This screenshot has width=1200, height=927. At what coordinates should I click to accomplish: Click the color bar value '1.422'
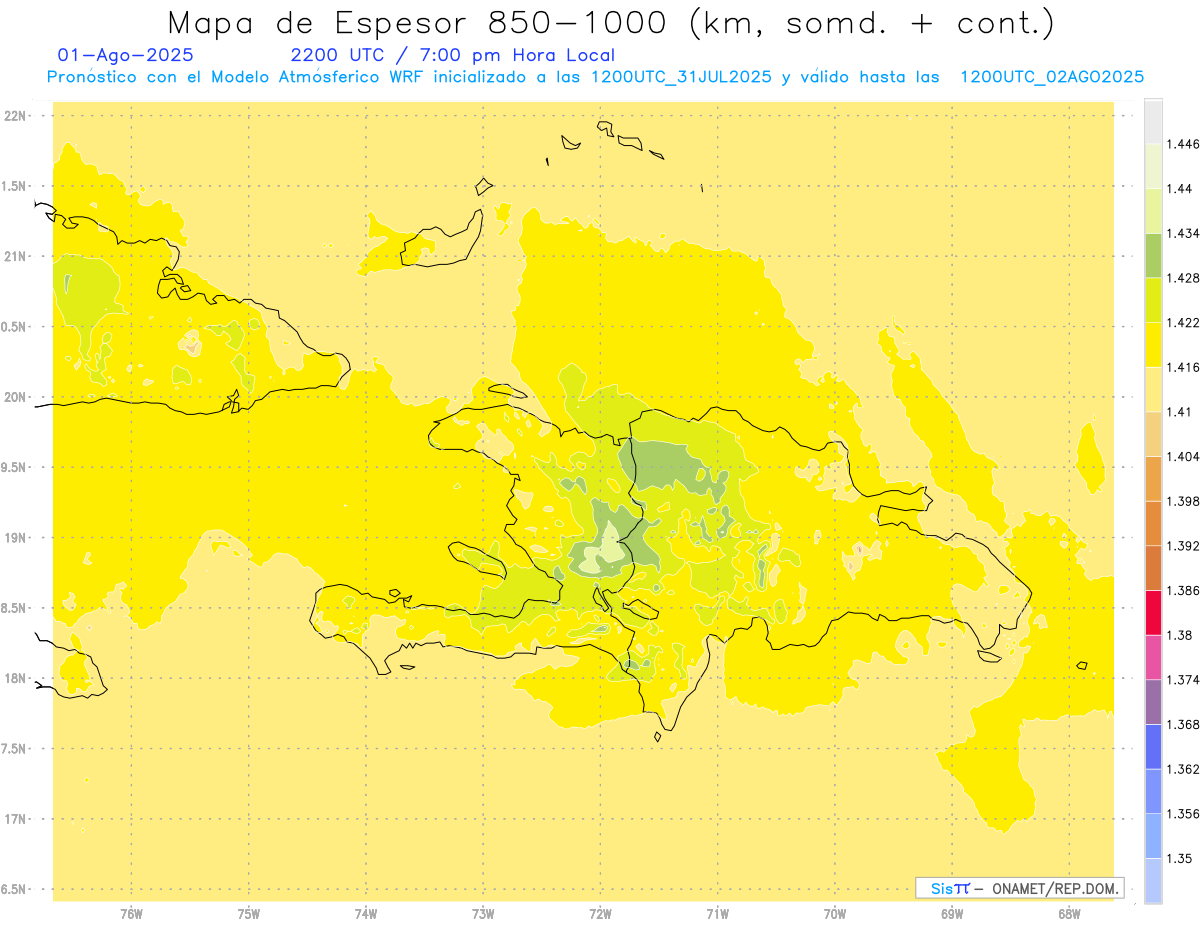coord(1184,323)
